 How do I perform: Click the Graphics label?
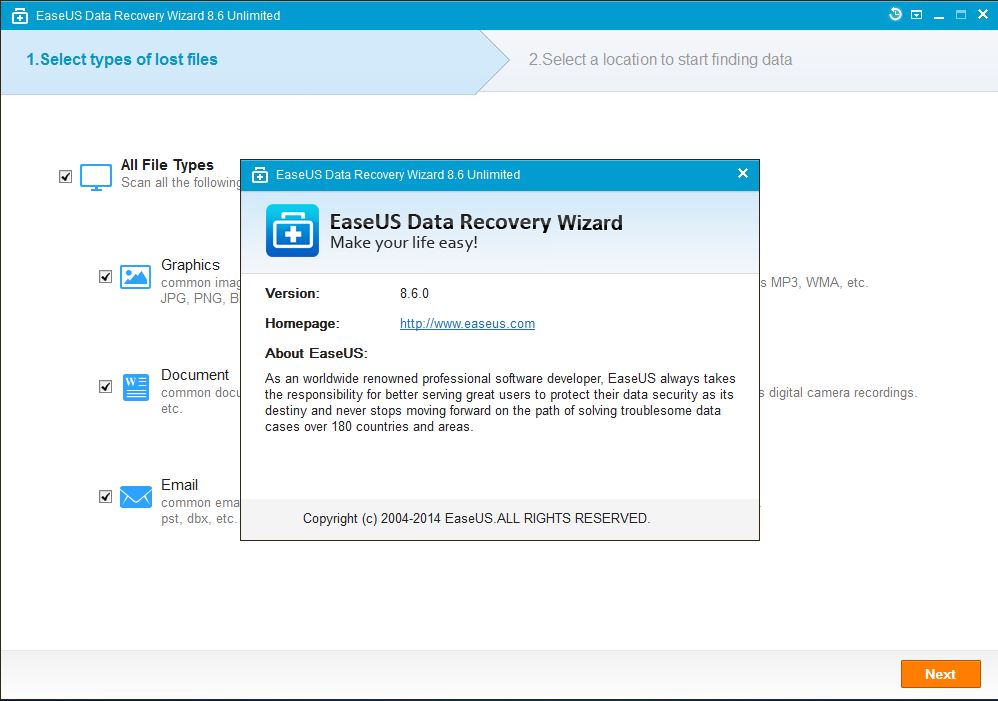tap(190, 265)
